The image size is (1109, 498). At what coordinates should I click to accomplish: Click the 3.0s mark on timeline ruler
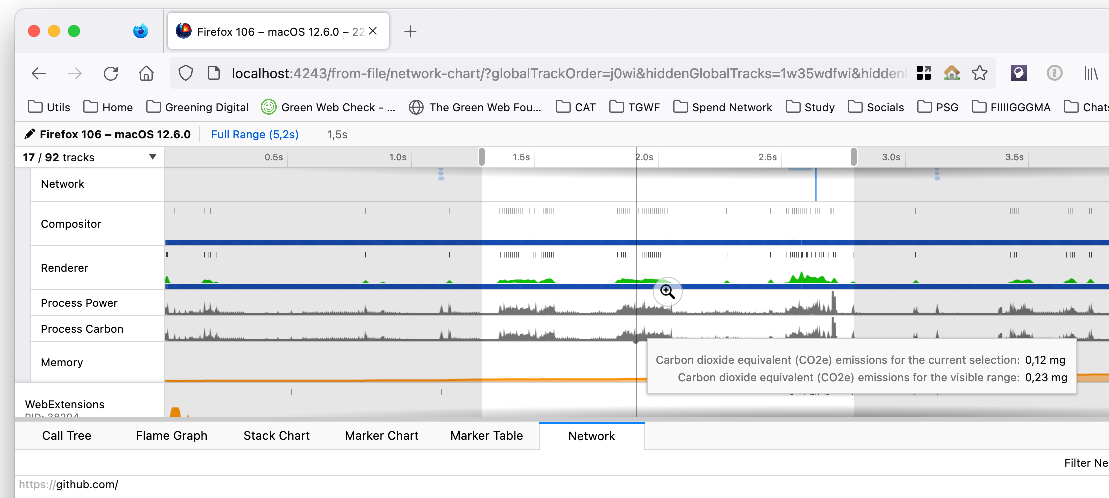891,157
